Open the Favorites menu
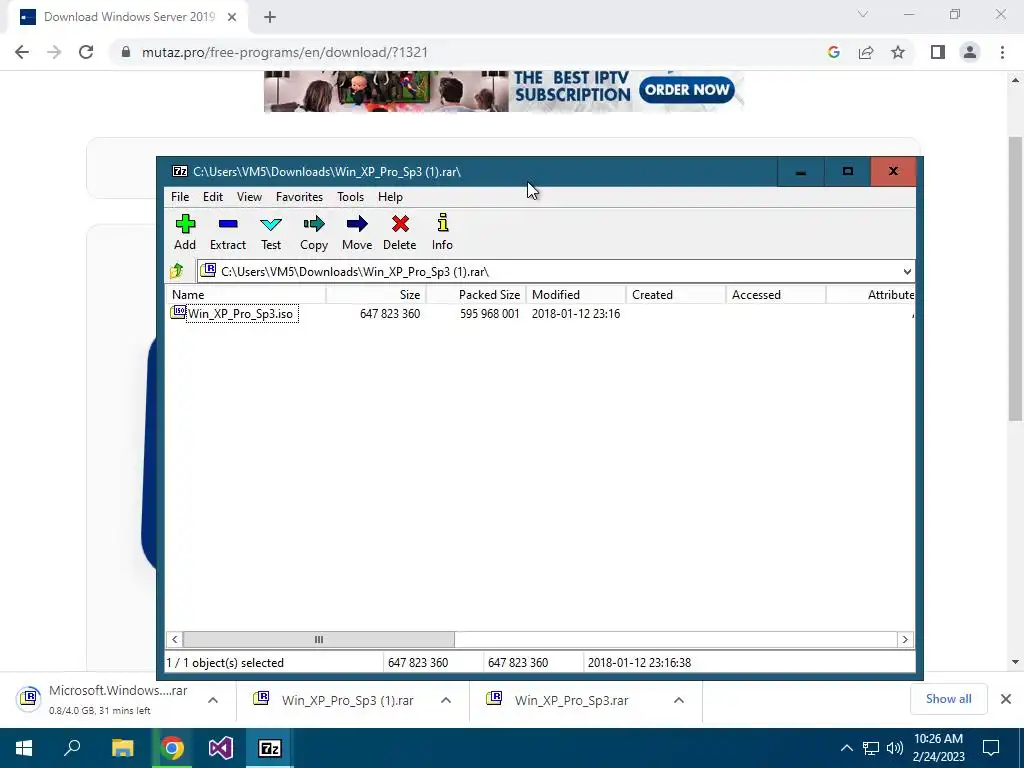 [299, 197]
